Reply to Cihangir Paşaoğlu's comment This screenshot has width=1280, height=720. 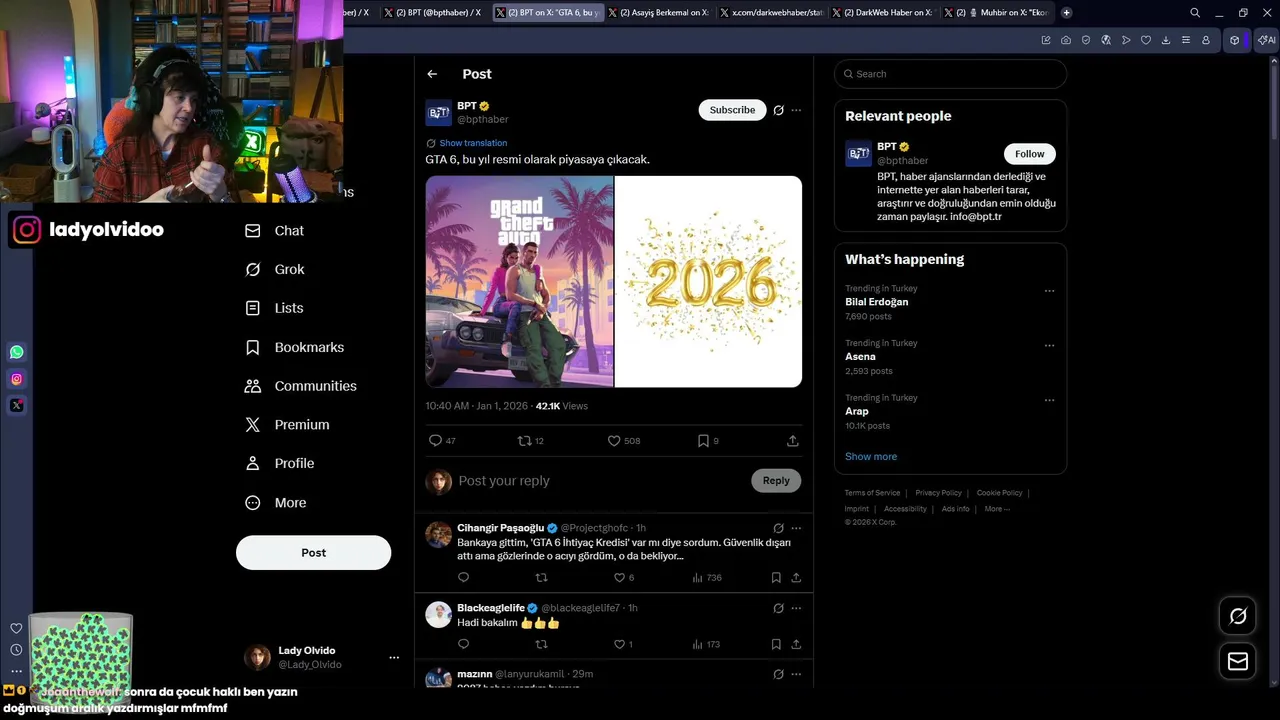463,578
